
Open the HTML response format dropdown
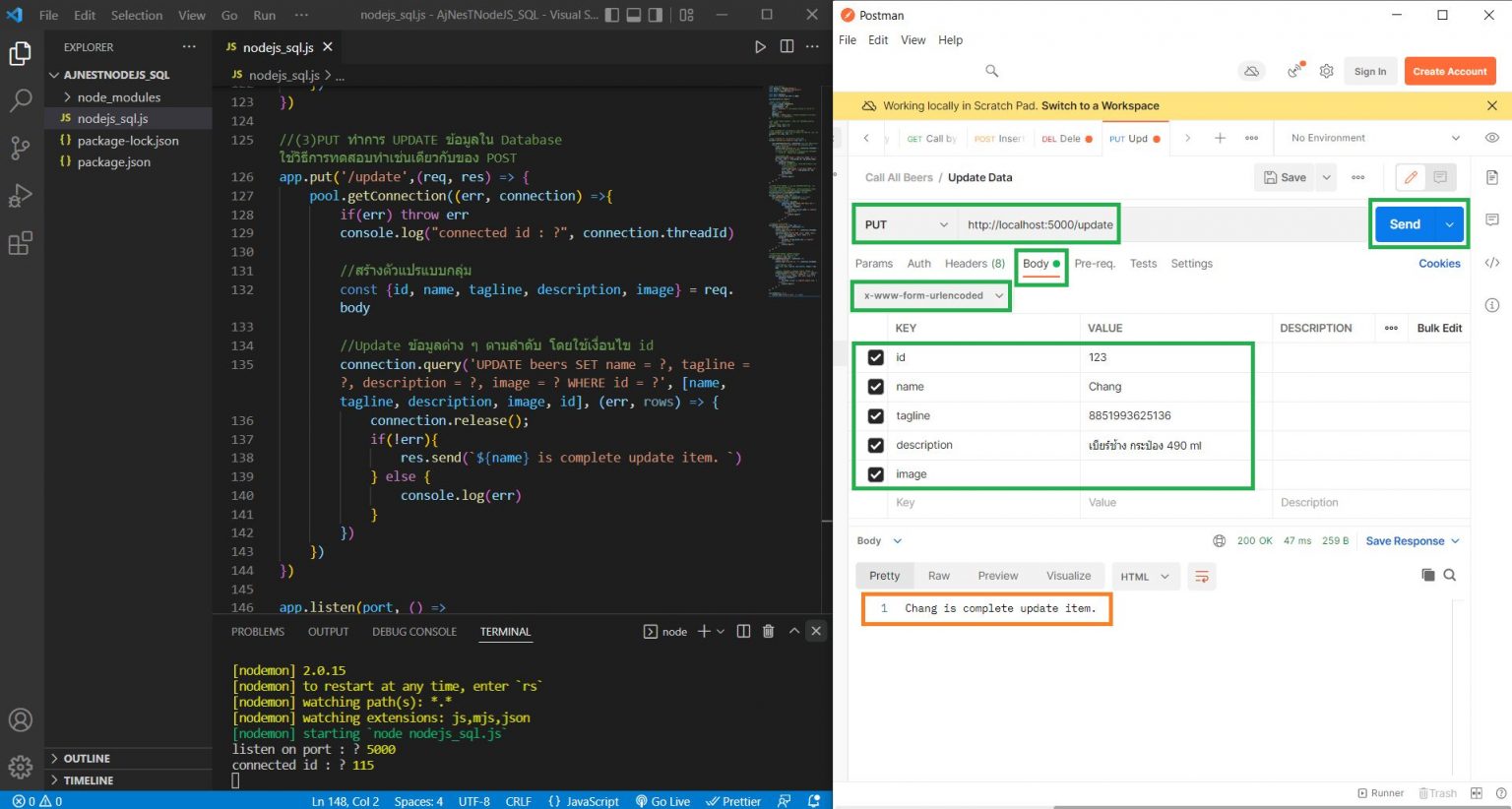(1145, 576)
